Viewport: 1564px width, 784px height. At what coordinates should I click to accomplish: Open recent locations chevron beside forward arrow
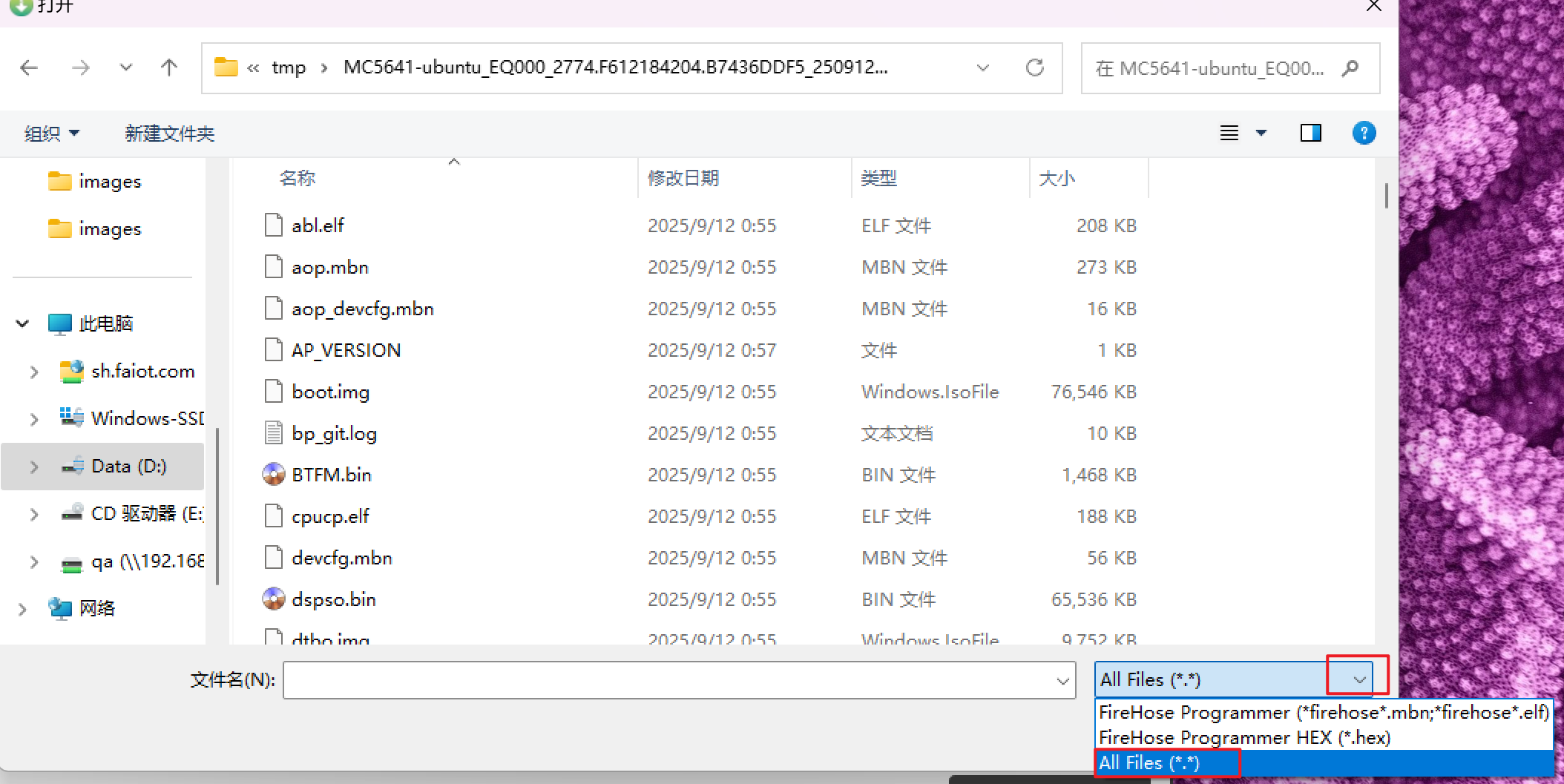[126, 68]
